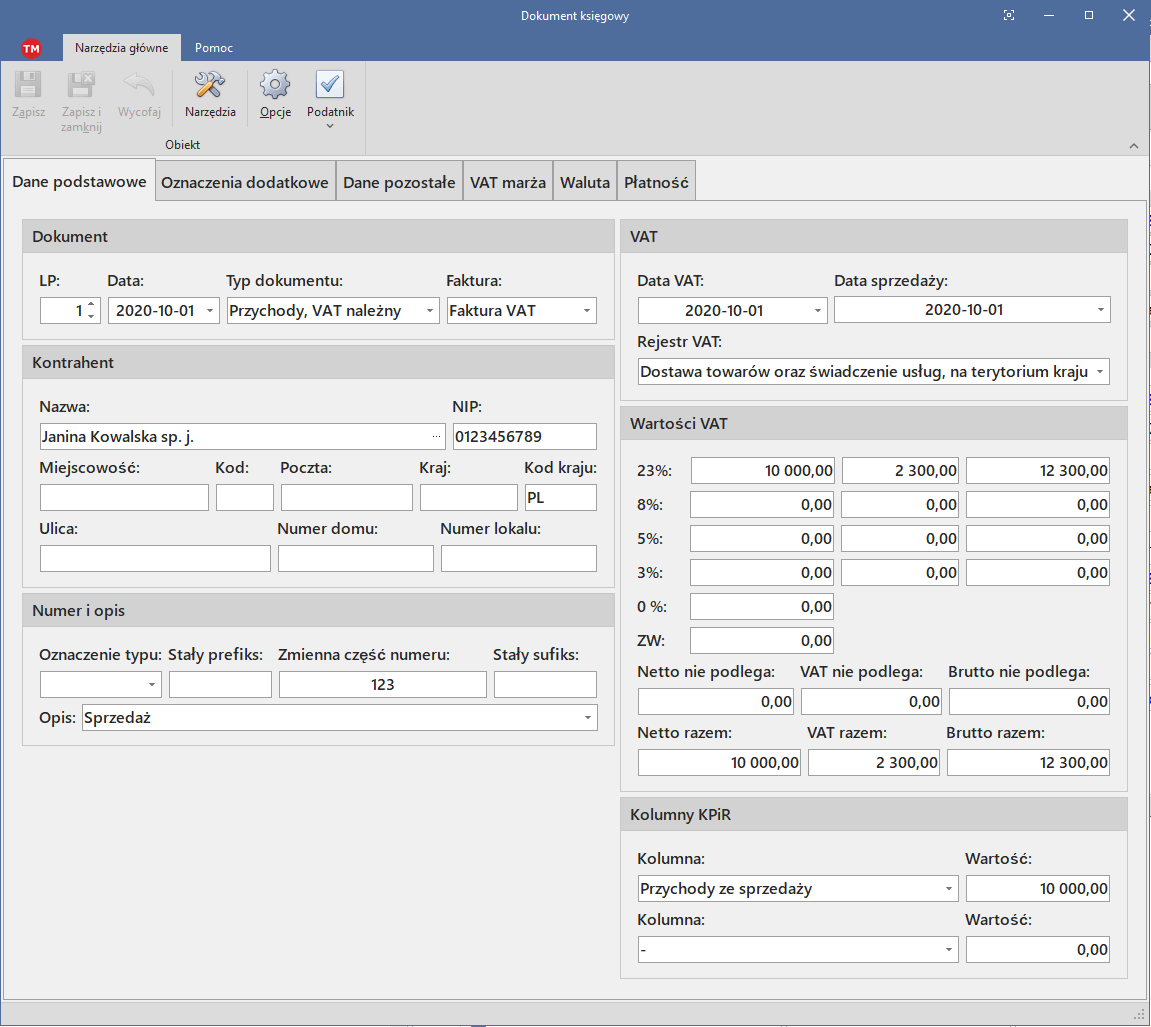1151x1027 pixels.
Task: Select the Pomoc ribbon tab
Action: coord(214,48)
